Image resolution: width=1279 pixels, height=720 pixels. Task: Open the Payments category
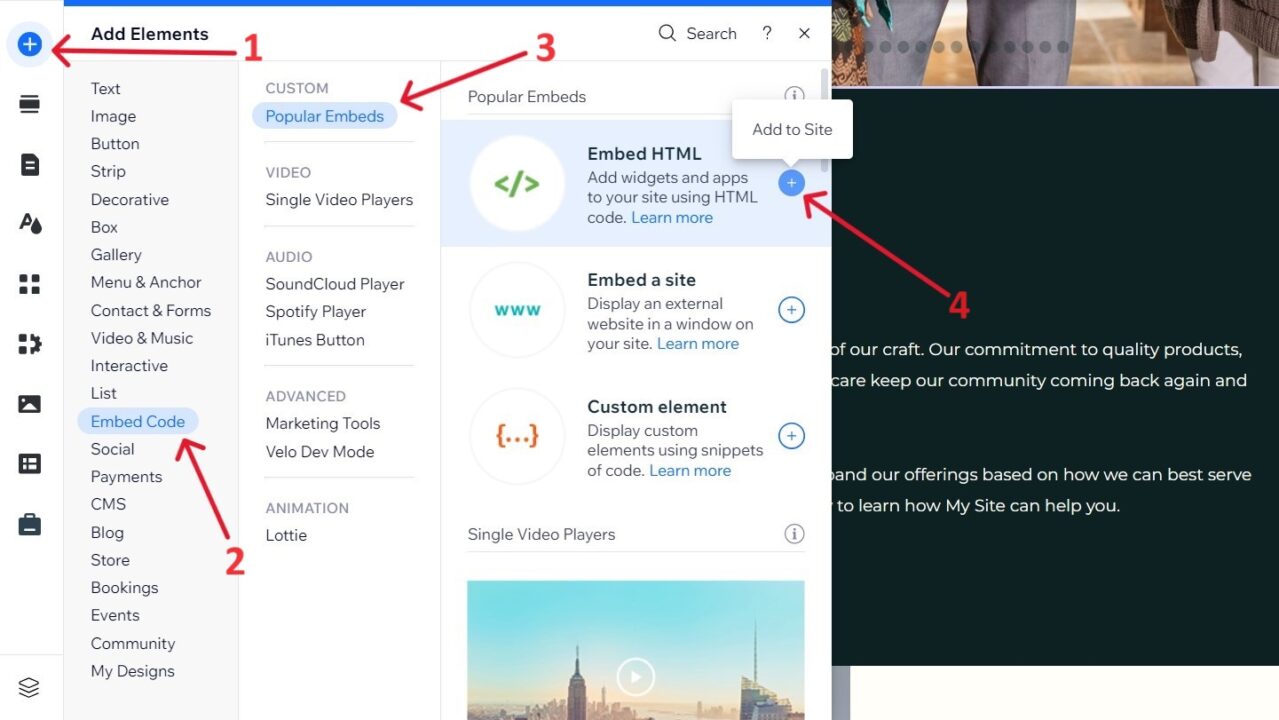coord(126,477)
